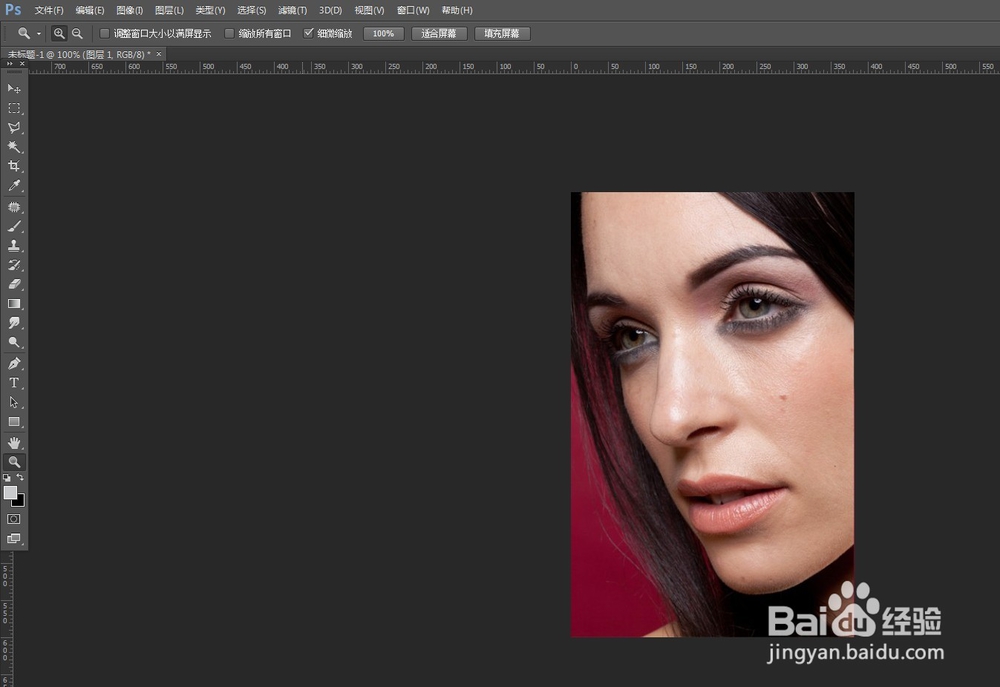
Task: Select the Brush tool
Action: (13, 226)
